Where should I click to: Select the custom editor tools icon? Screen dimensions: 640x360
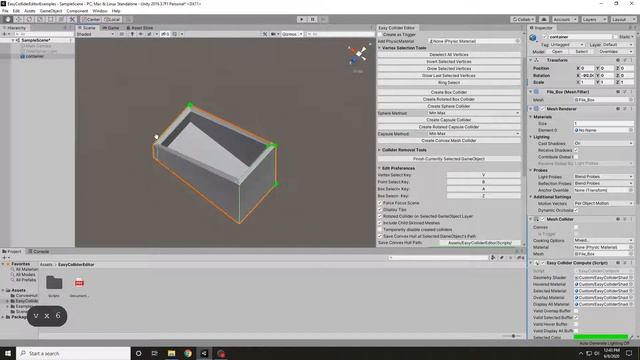[x=72, y=19]
